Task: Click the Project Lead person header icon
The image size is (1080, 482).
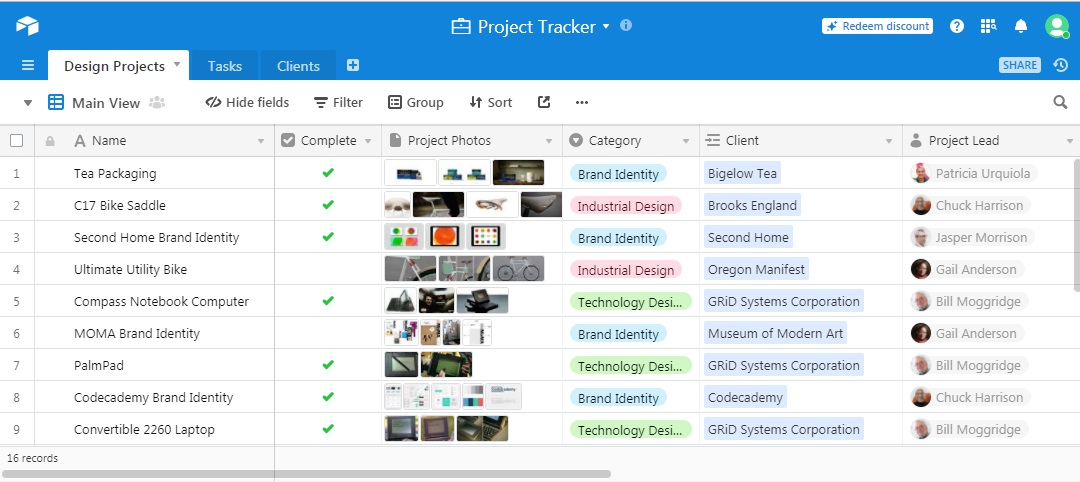Action: (x=915, y=140)
